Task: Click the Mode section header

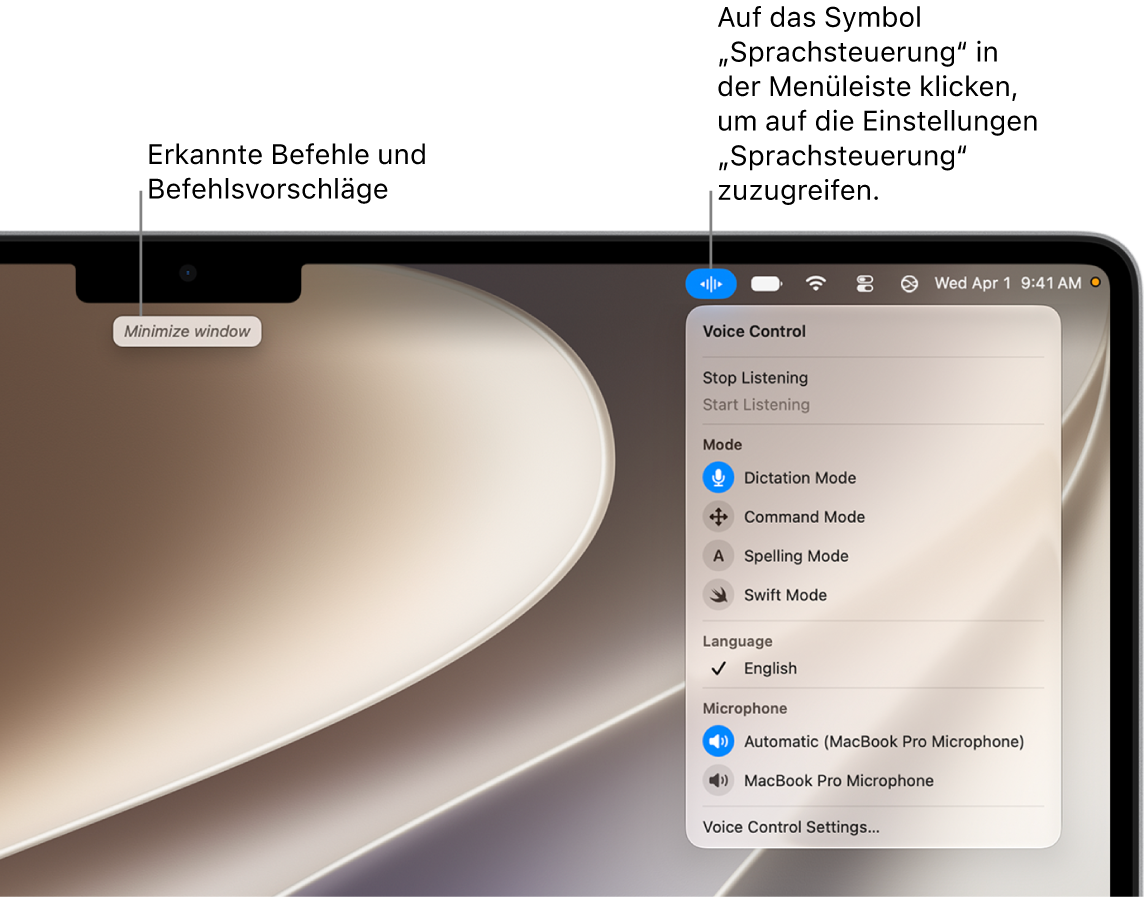Action: point(722,444)
